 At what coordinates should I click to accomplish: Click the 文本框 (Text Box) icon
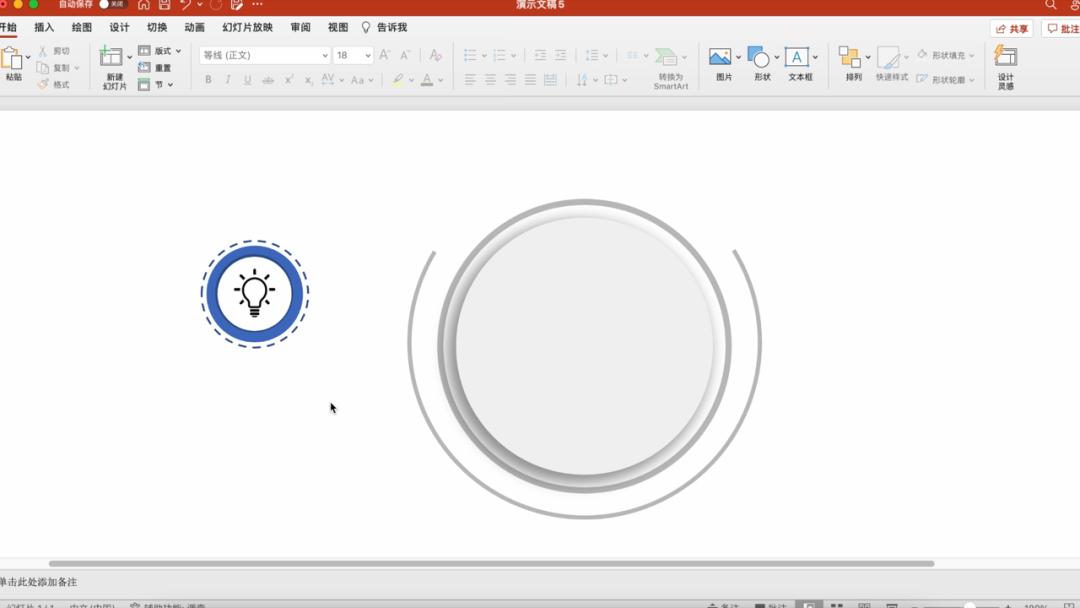click(797, 57)
